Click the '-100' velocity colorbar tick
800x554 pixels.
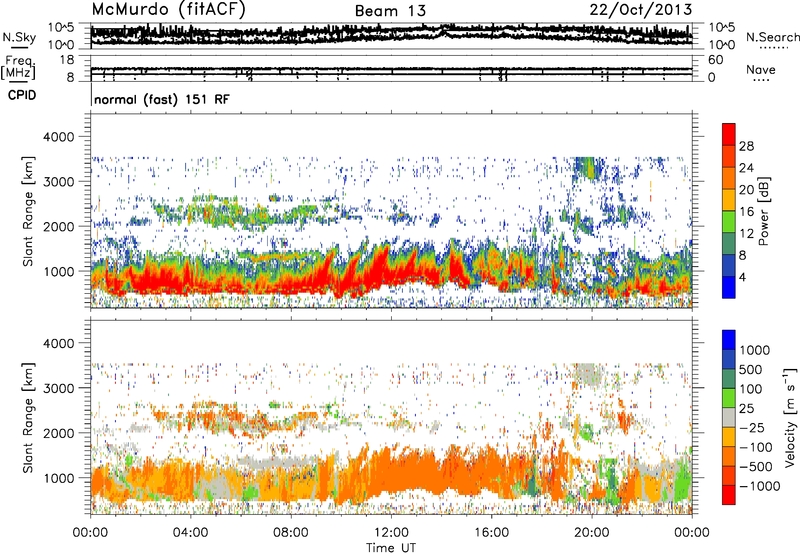756,447
